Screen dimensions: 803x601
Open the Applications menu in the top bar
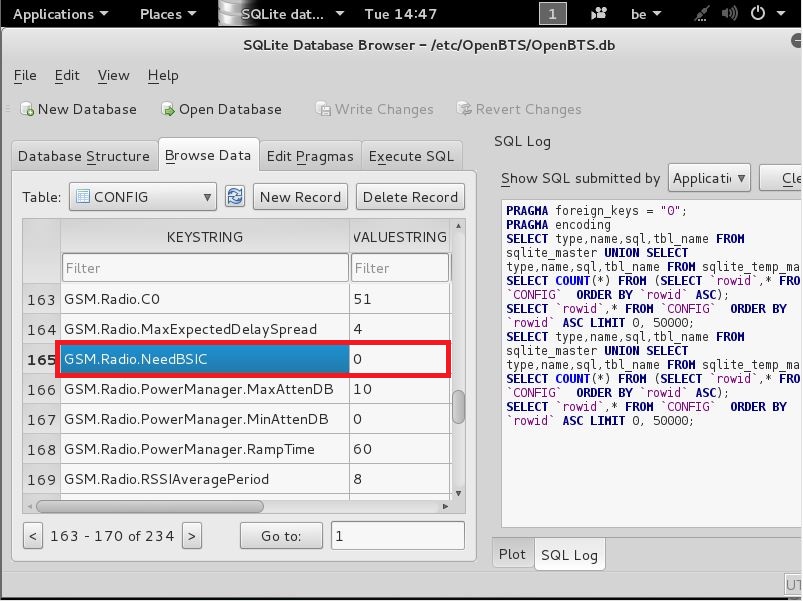tap(60, 14)
